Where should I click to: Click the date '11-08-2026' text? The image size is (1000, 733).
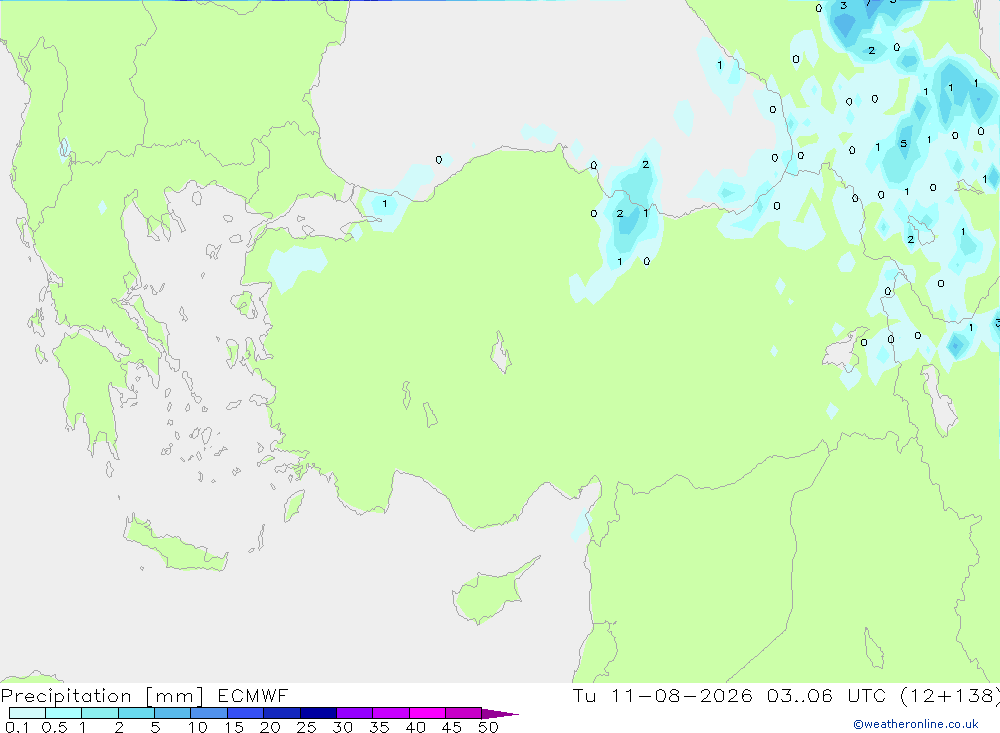pos(682,695)
